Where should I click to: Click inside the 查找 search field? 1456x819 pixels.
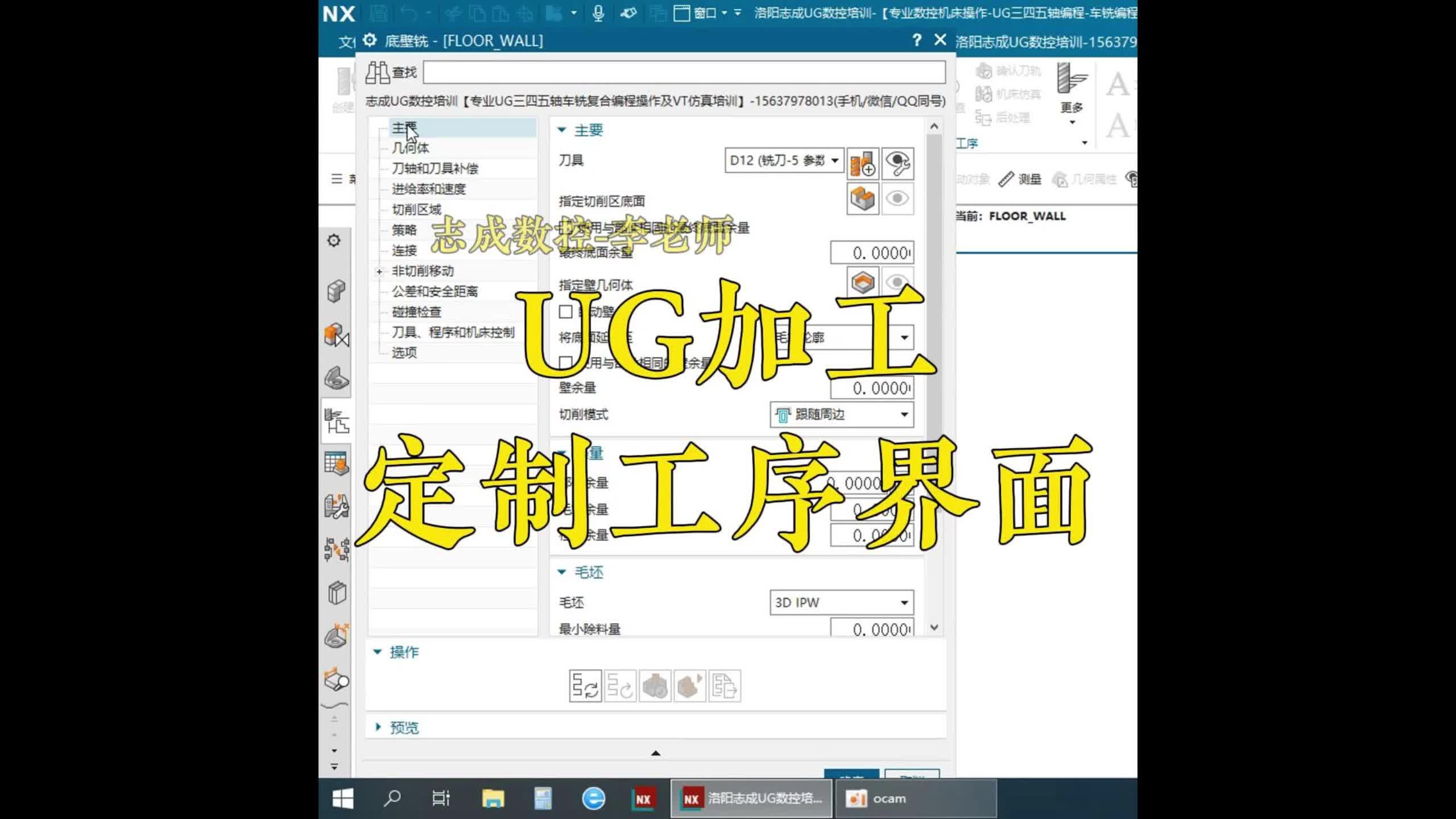pos(682,72)
